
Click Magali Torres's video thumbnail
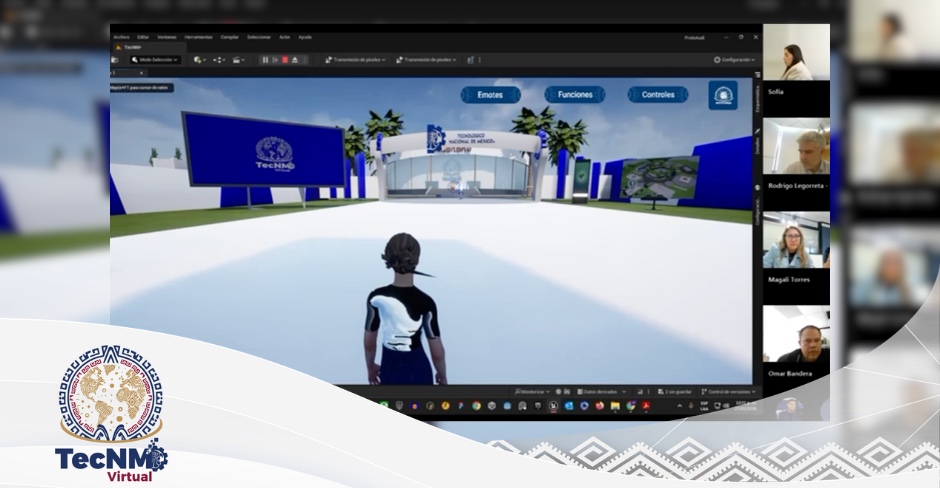pos(796,240)
